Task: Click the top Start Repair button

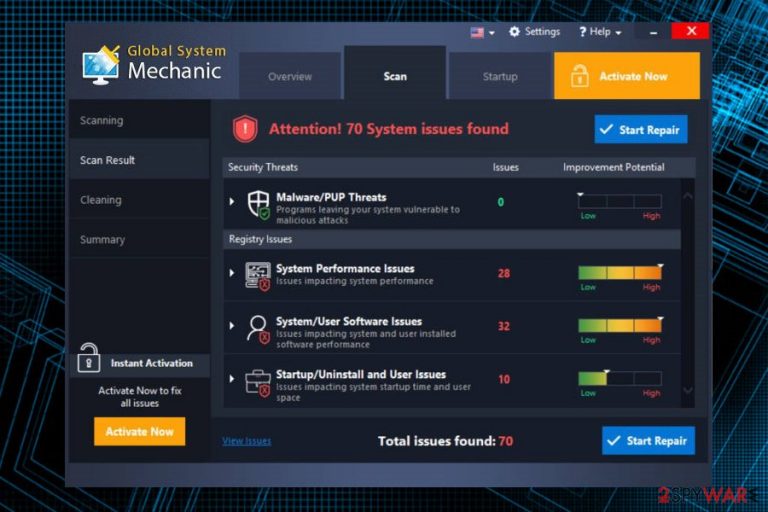Action: (641, 129)
